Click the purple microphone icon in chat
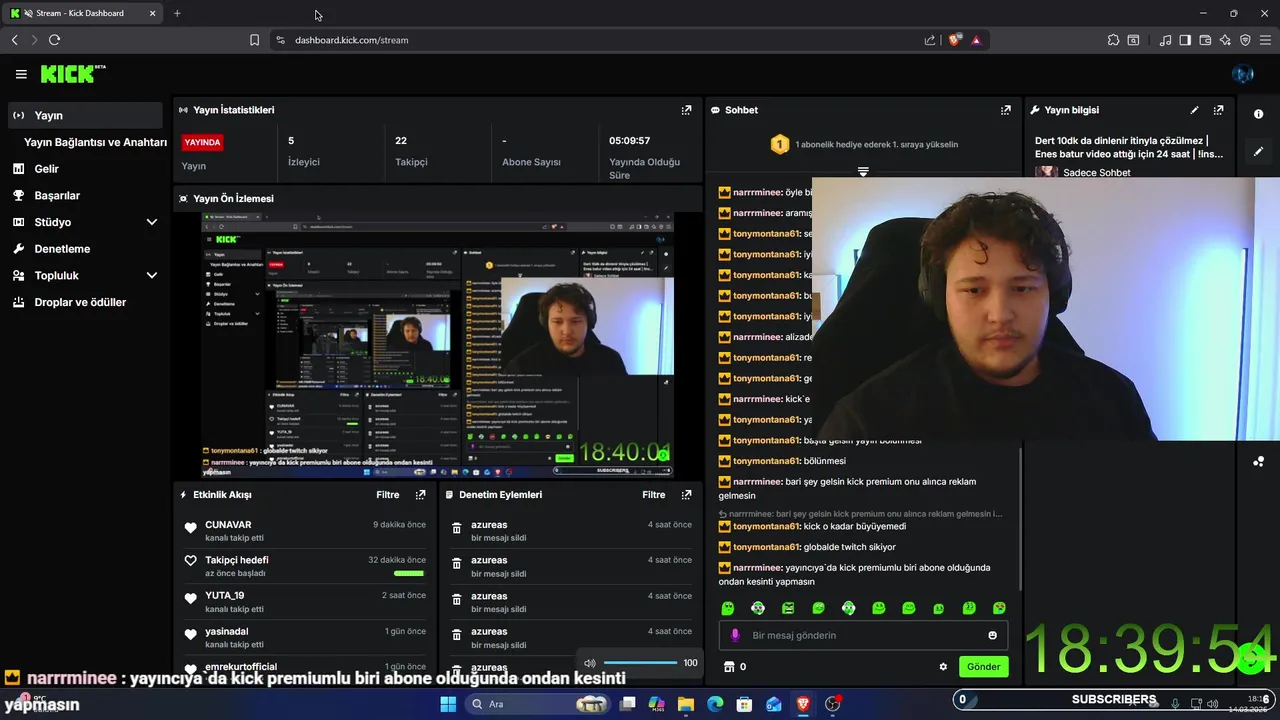 pos(735,635)
